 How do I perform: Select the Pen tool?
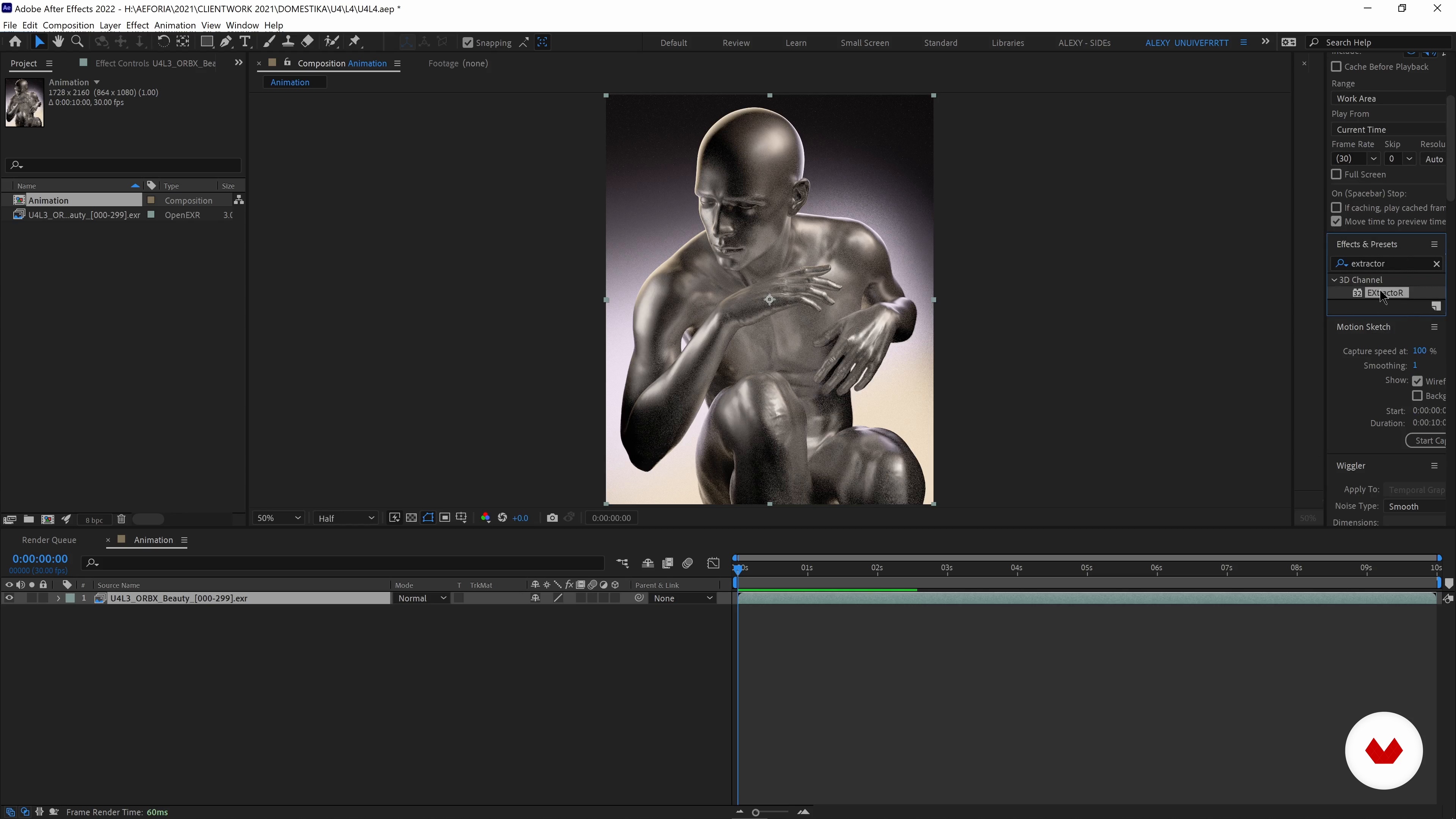click(226, 42)
